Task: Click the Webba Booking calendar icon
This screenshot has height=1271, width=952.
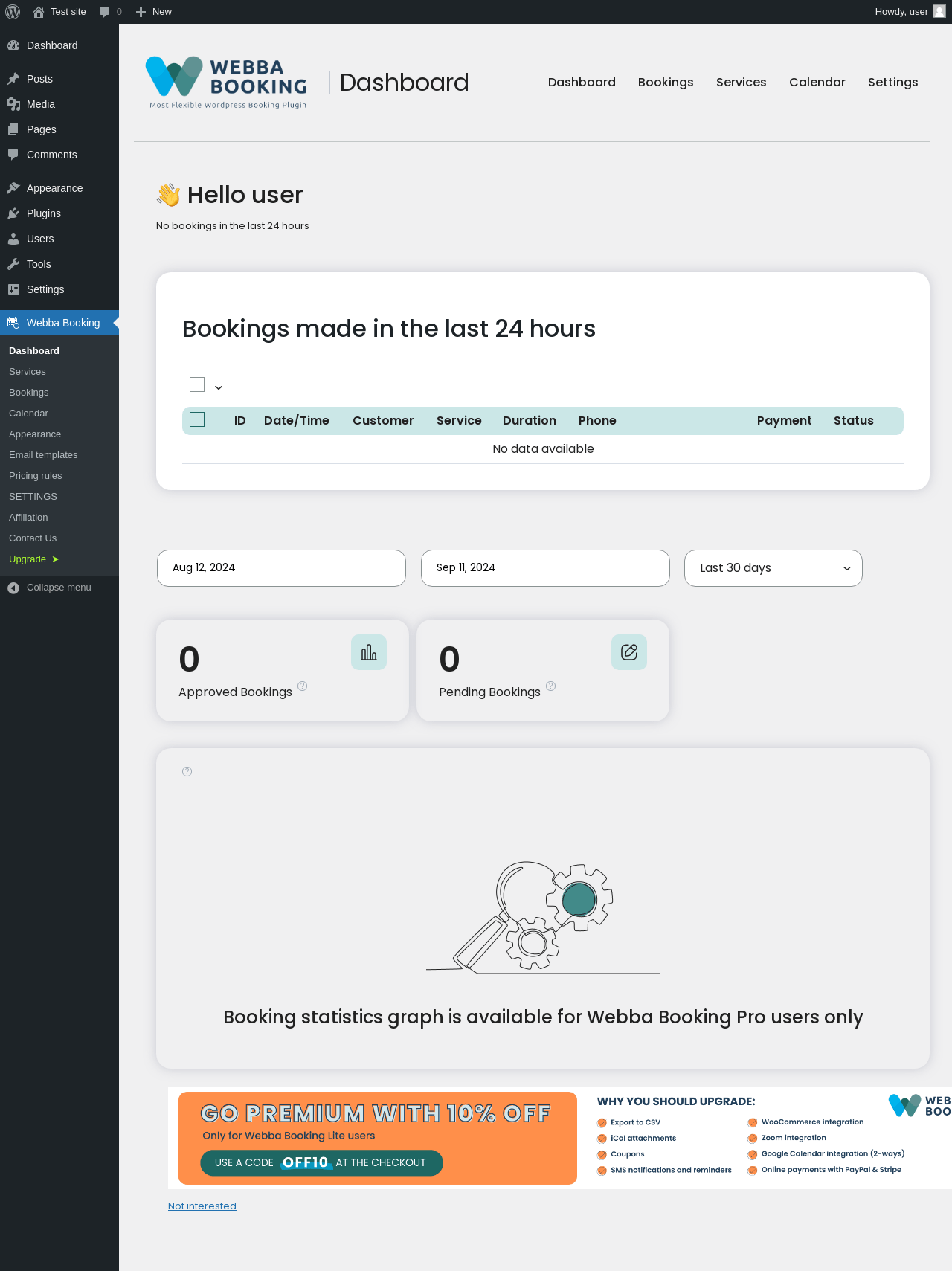Action: (x=13, y=323)
